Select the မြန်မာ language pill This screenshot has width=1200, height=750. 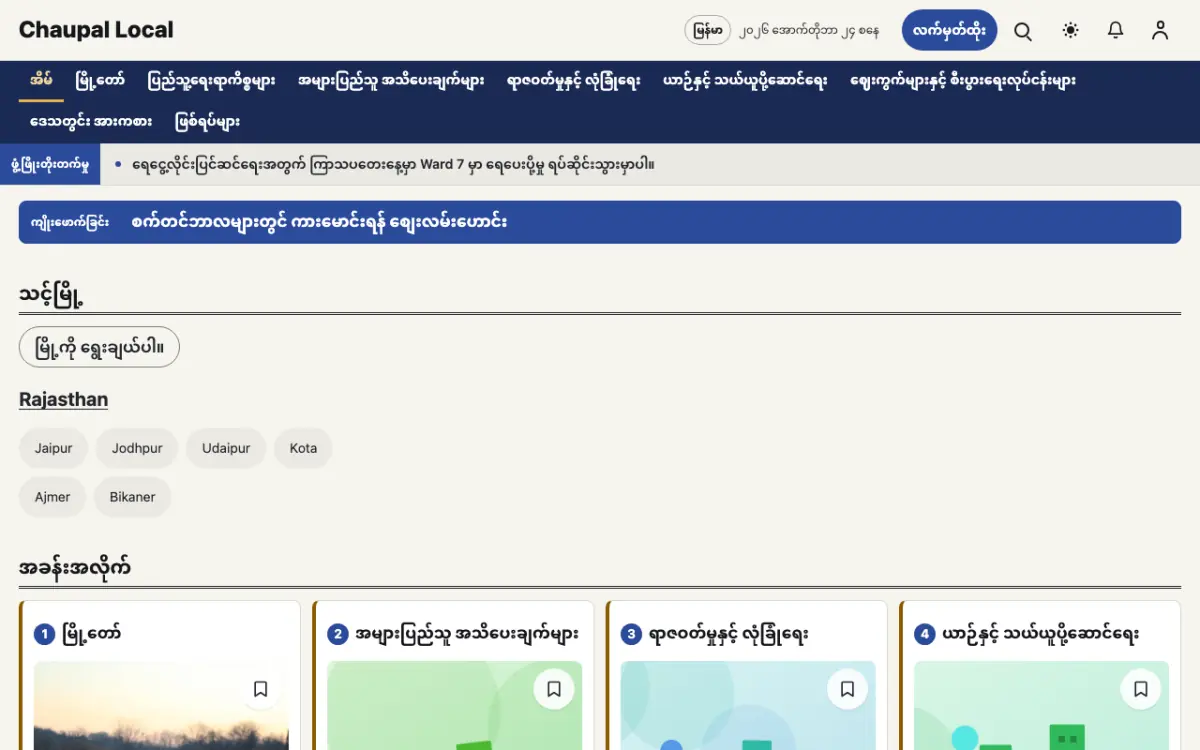click(707, 31)
